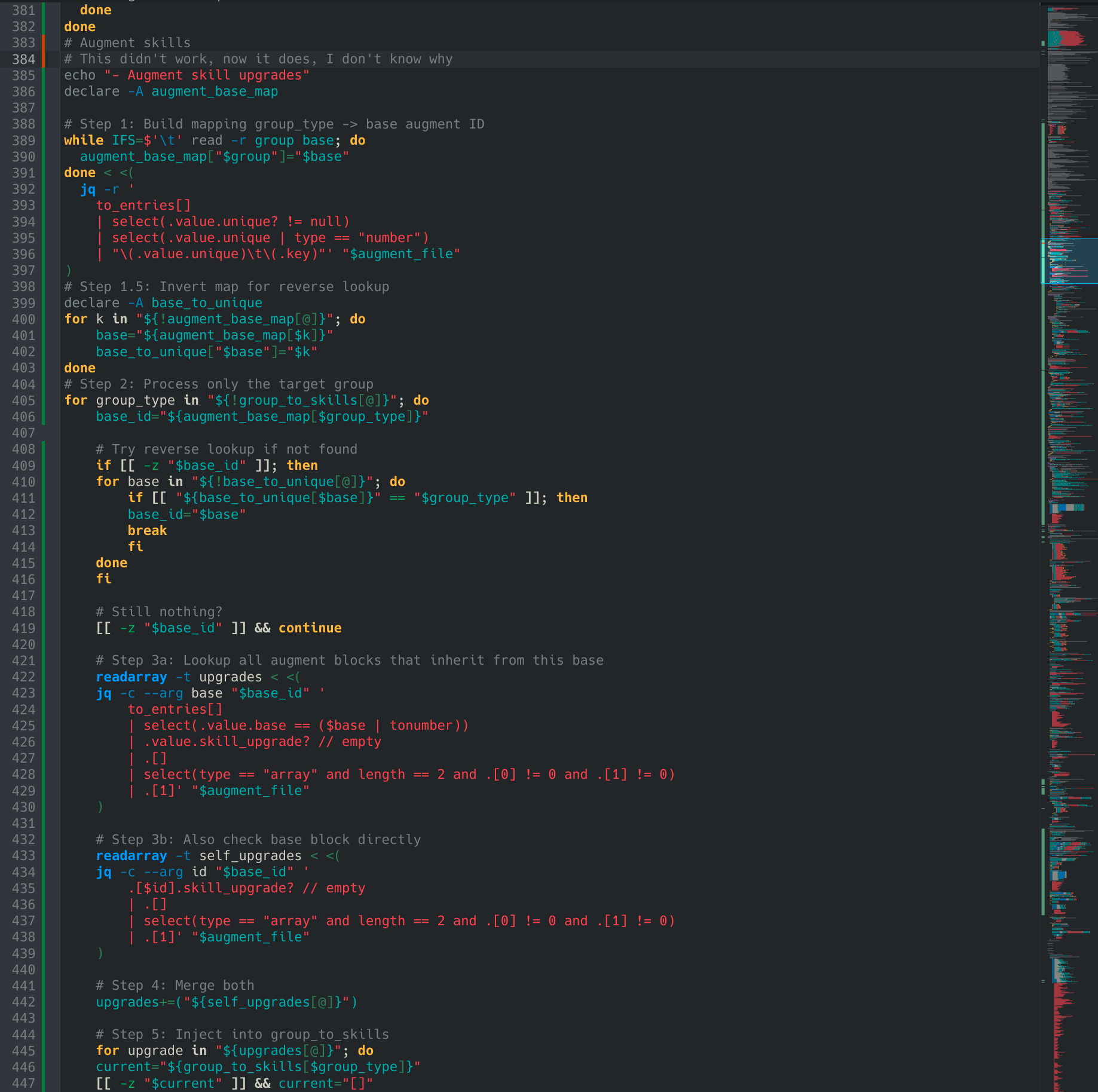Click the 'Step 3a: Lookup all augment blocks' comment

coord(350,660)
